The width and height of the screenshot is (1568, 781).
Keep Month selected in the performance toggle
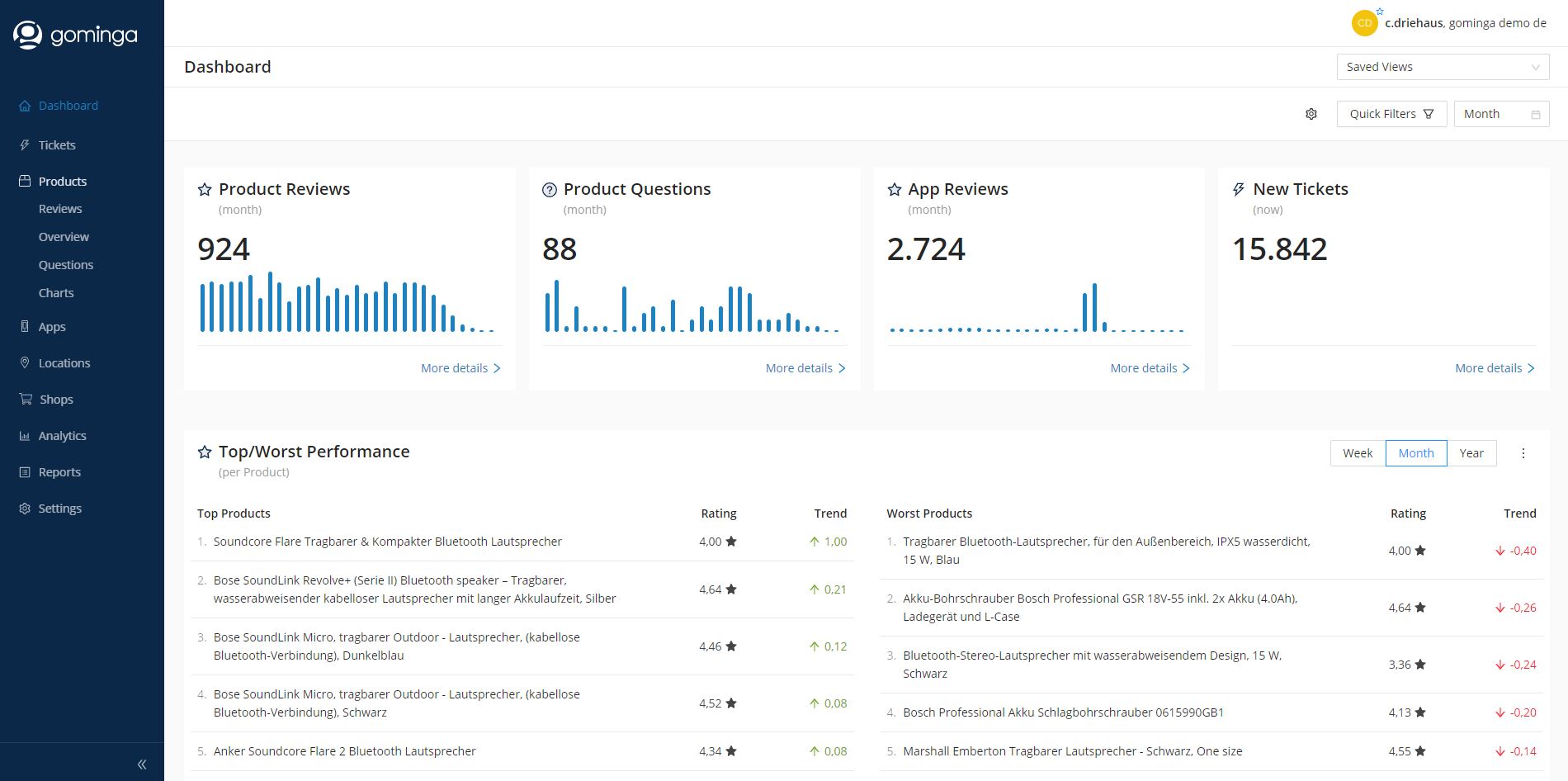pos(1415,452)
